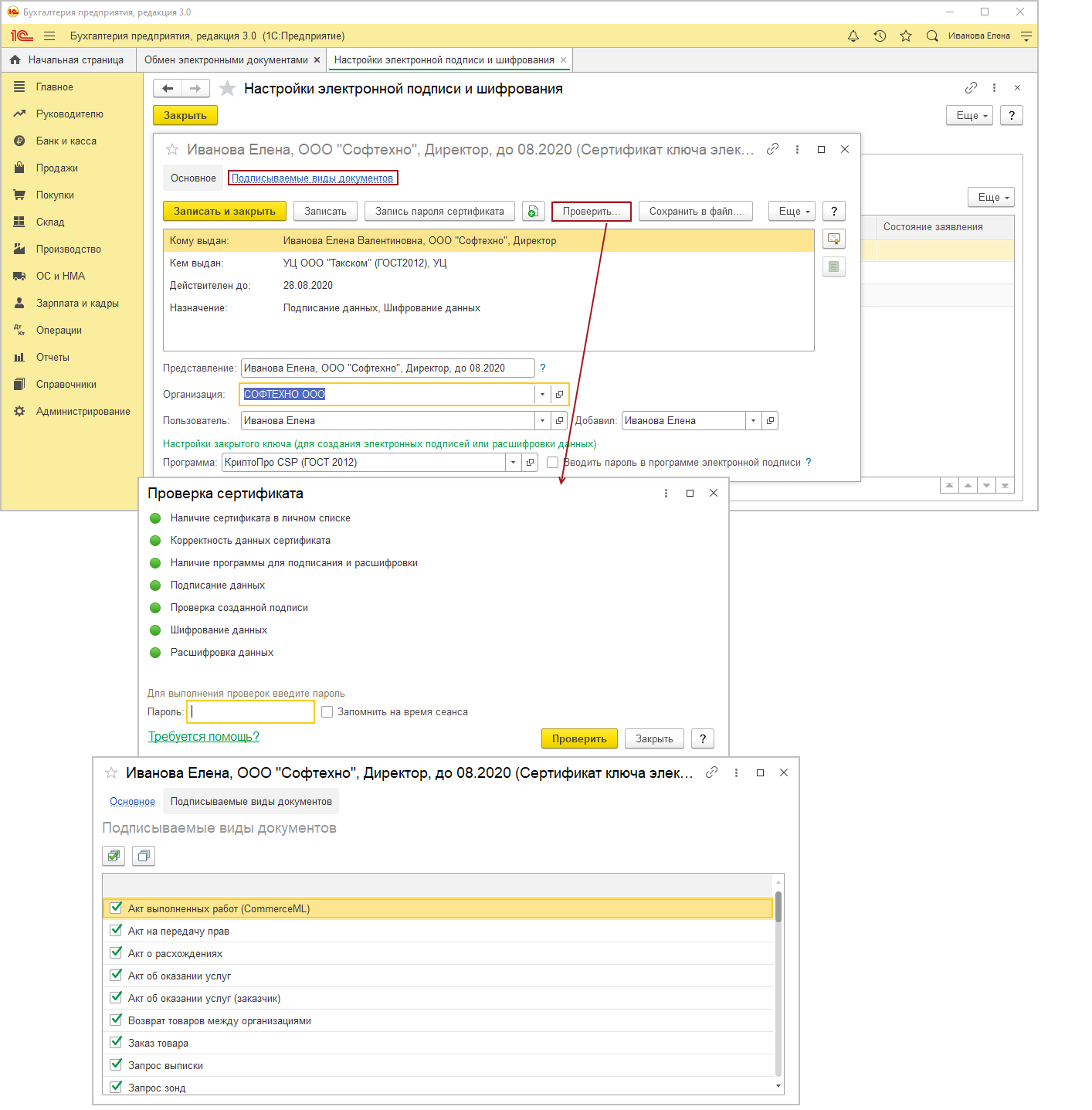Open the Организация field's open-form button
Viewport: 1092px width, 1110px height.
tap(560, 394)
